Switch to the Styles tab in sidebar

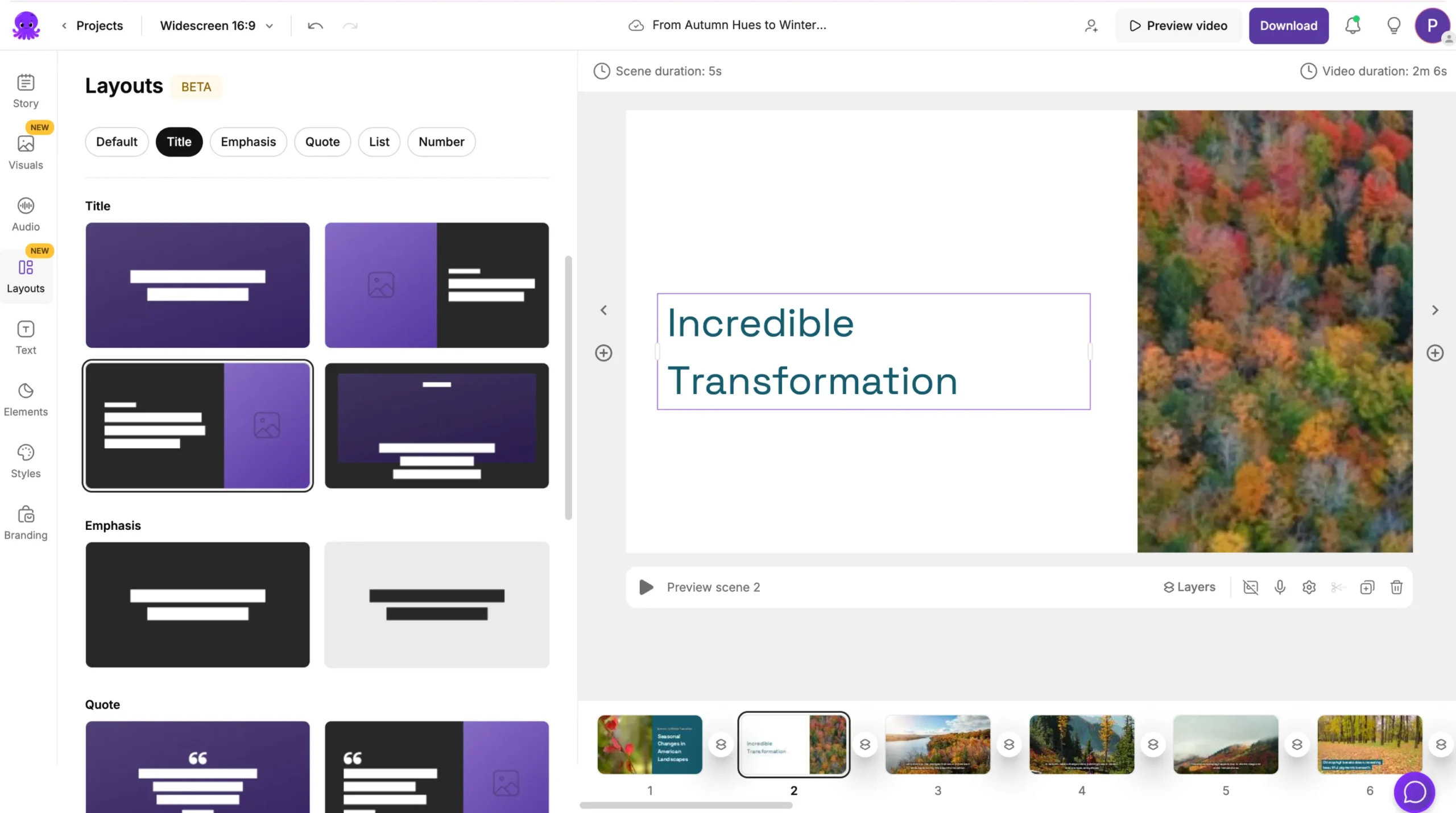(x=26, y=461)
